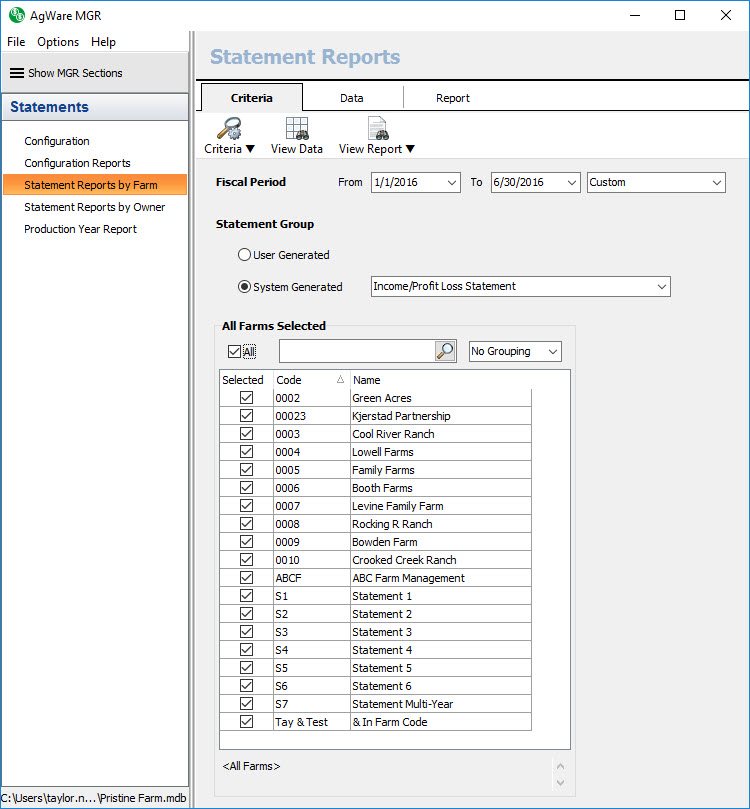Uncheck the Rocking R Ranch checkbox
This screenshot has height=809, width=750.
pyautogui.click(x=246, y=524)
